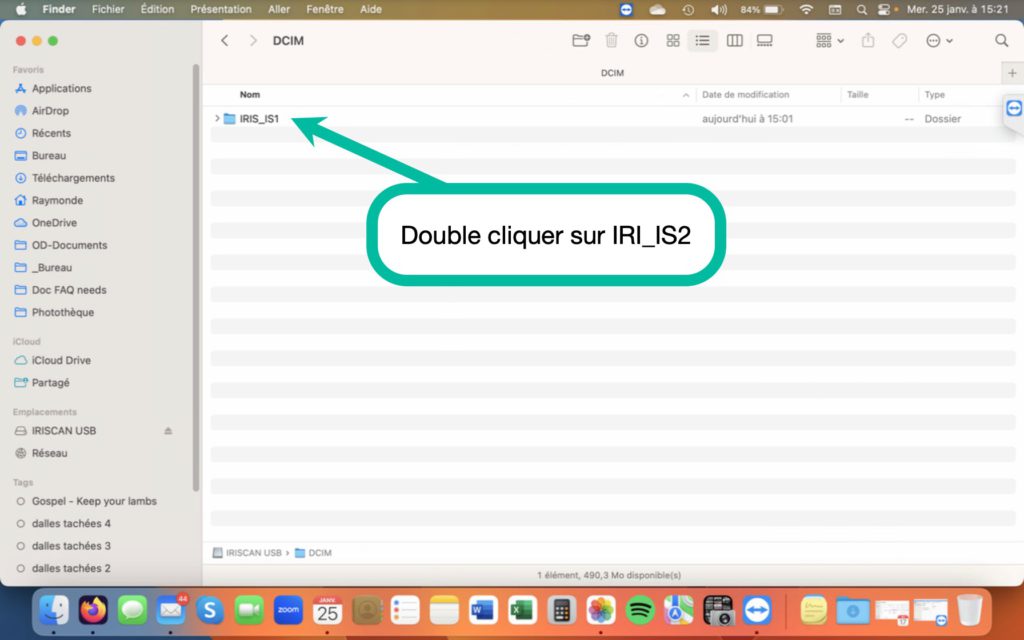Open Spotify from the Dock
1024x640 pixels.
[x=640, y=609]
